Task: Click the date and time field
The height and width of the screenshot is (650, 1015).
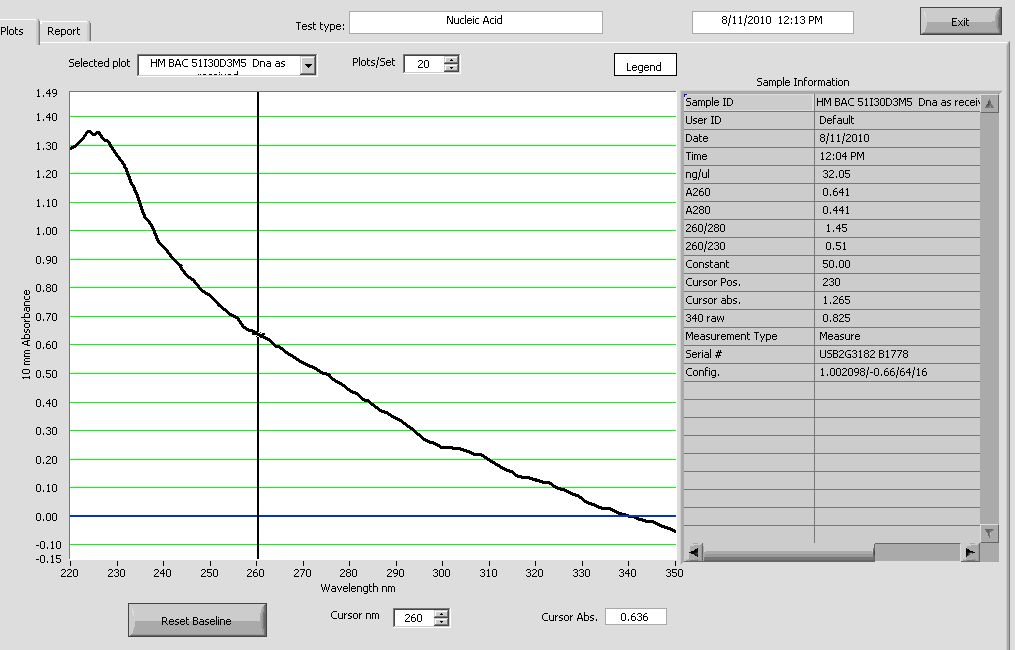Action: pyautogui.click(x=772, y=21)
